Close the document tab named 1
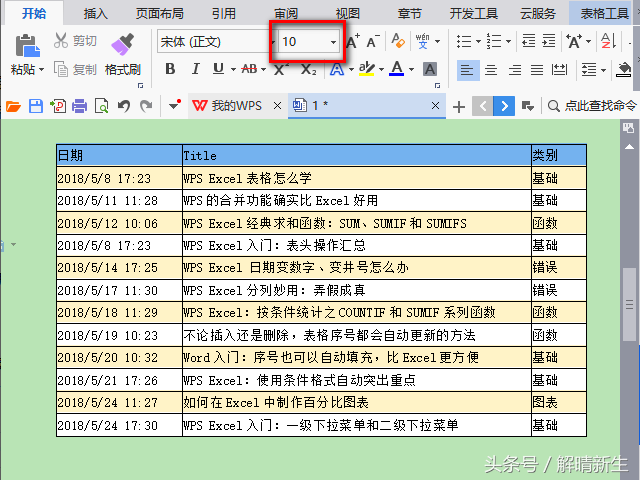The width and height of the screenshot is (640, 480). click(x=436, y=106)
